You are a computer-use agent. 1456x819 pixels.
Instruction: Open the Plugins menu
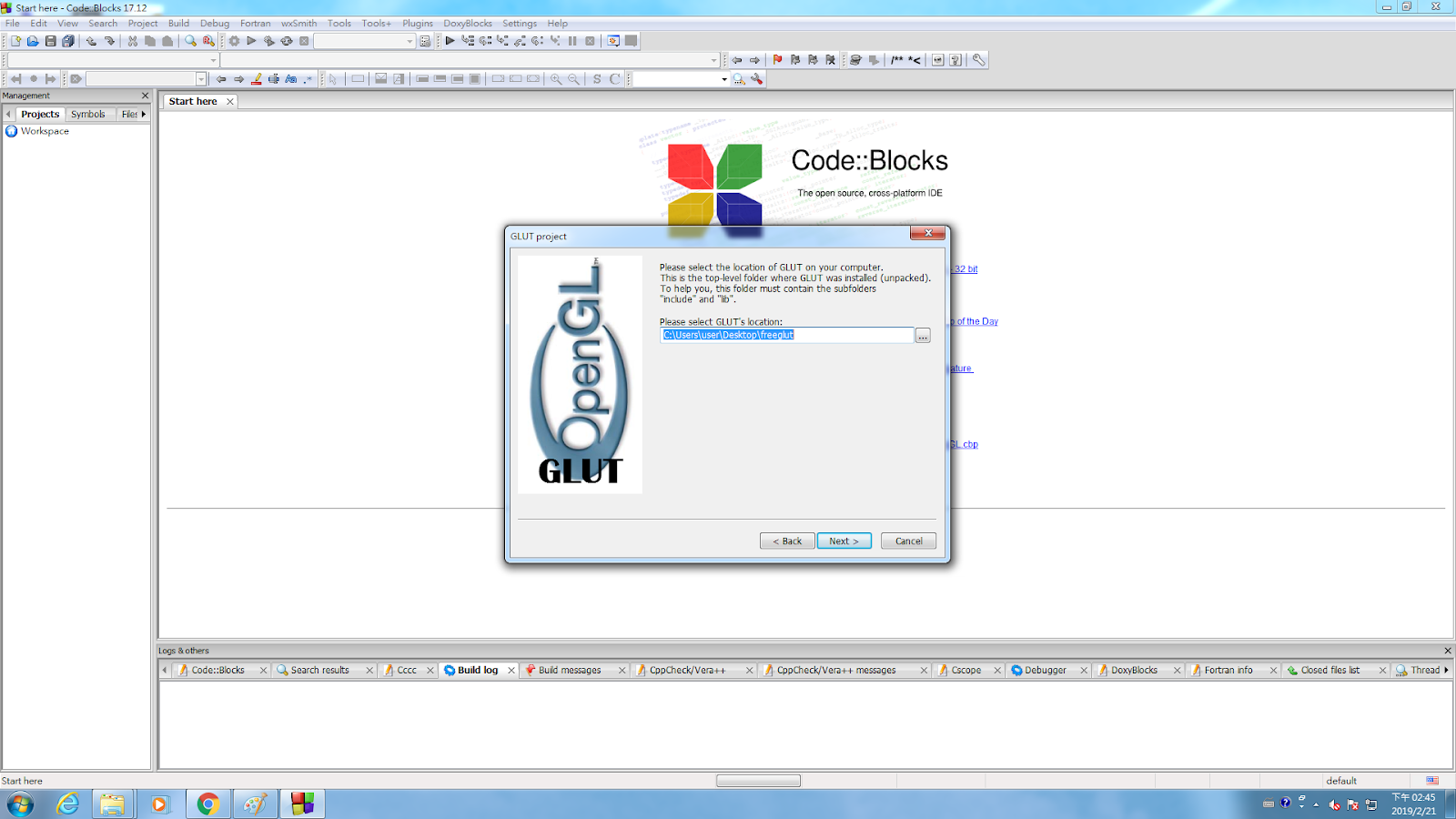pos(418,23)
